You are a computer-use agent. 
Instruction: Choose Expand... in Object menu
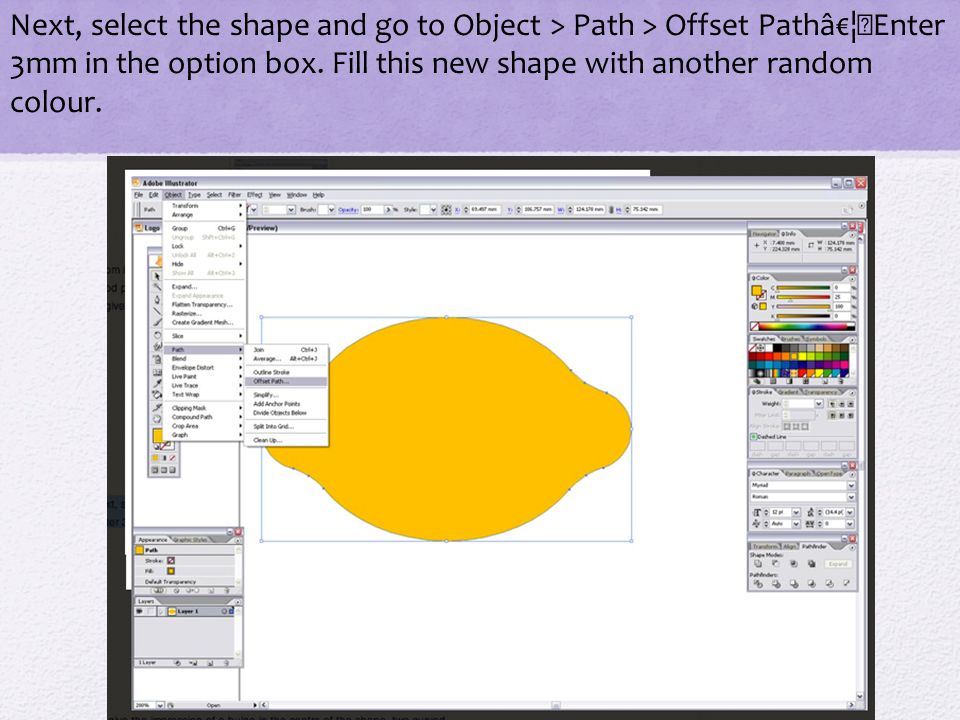[x=204, y=287]
